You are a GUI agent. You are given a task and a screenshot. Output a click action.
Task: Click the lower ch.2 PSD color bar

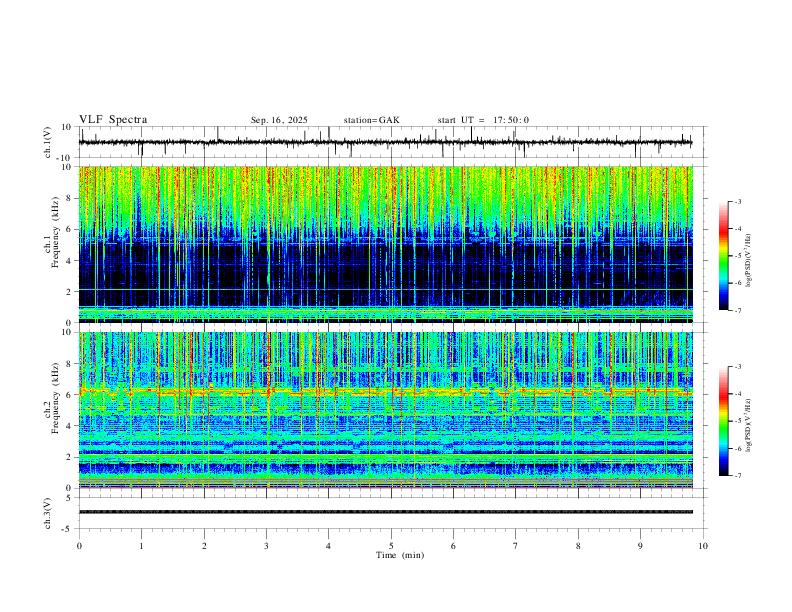[x=723, y=421]
